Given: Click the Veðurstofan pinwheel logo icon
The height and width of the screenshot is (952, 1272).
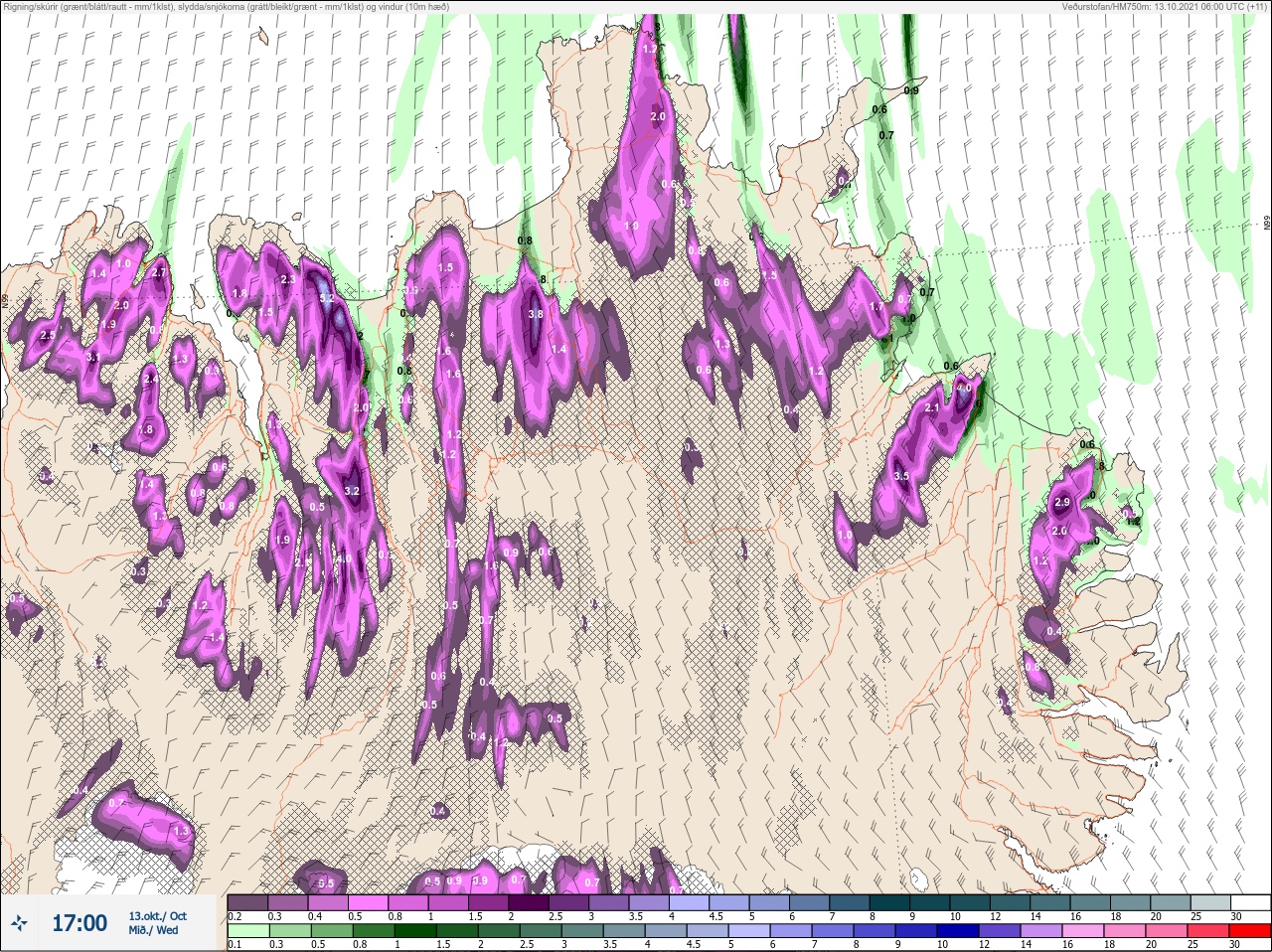Looking at the screenshot, I should point(19,923).
